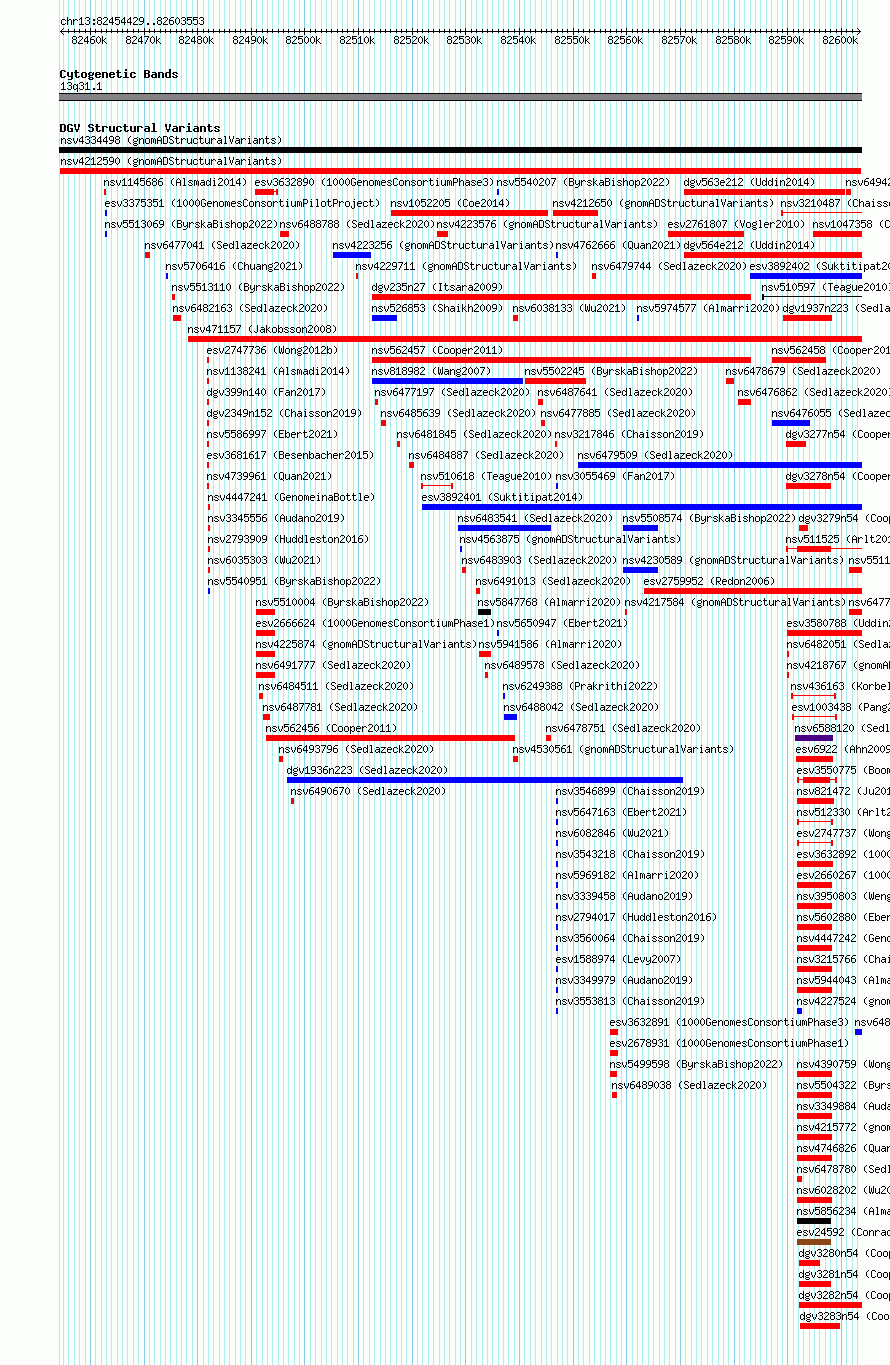Click the nsv4334498 gnomAD variant label
The height and width of the screenshot is (1365, 890).
(x=171, y=140)
